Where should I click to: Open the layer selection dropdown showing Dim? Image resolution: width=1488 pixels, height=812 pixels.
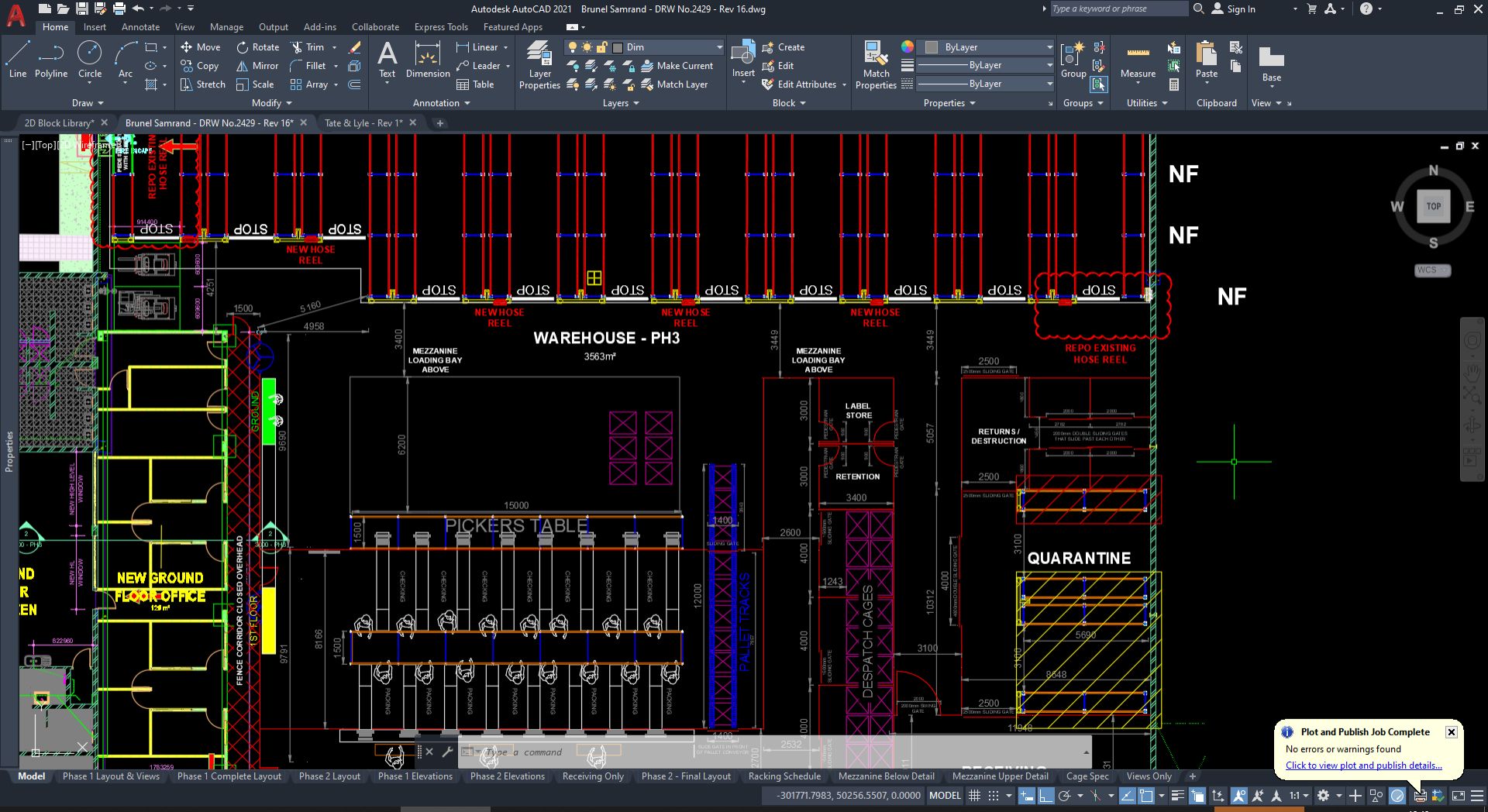pos(719,46)
